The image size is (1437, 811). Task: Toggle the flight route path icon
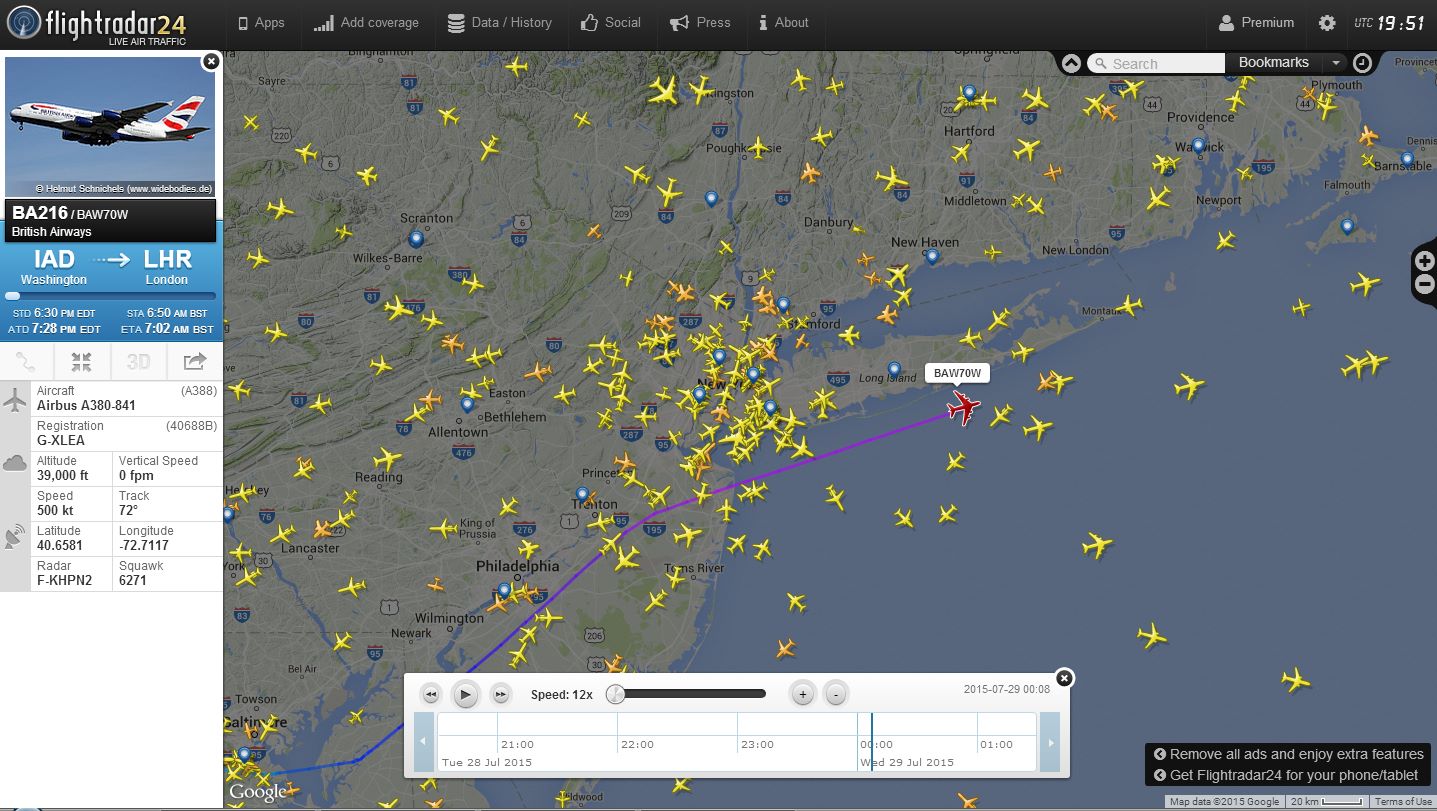click(x=27, y=361)
